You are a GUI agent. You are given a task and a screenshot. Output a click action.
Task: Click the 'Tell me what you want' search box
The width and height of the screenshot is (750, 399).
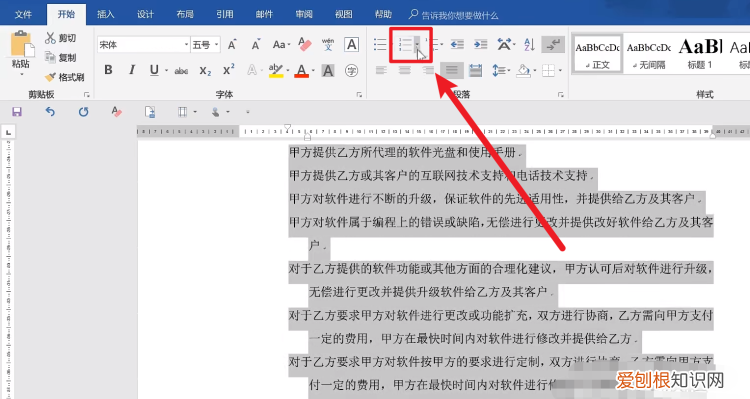pyautogui.click(x=453, y=15)
